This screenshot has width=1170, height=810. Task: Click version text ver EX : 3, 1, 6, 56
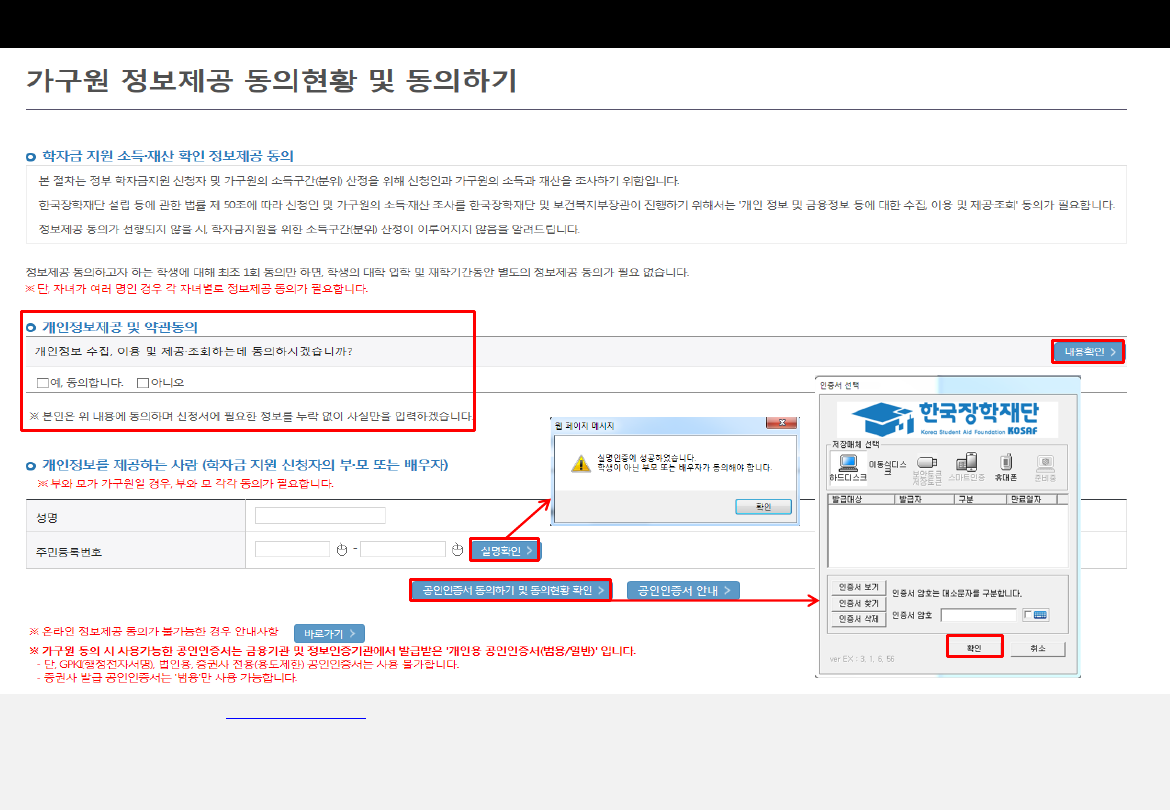coord(862,659)
